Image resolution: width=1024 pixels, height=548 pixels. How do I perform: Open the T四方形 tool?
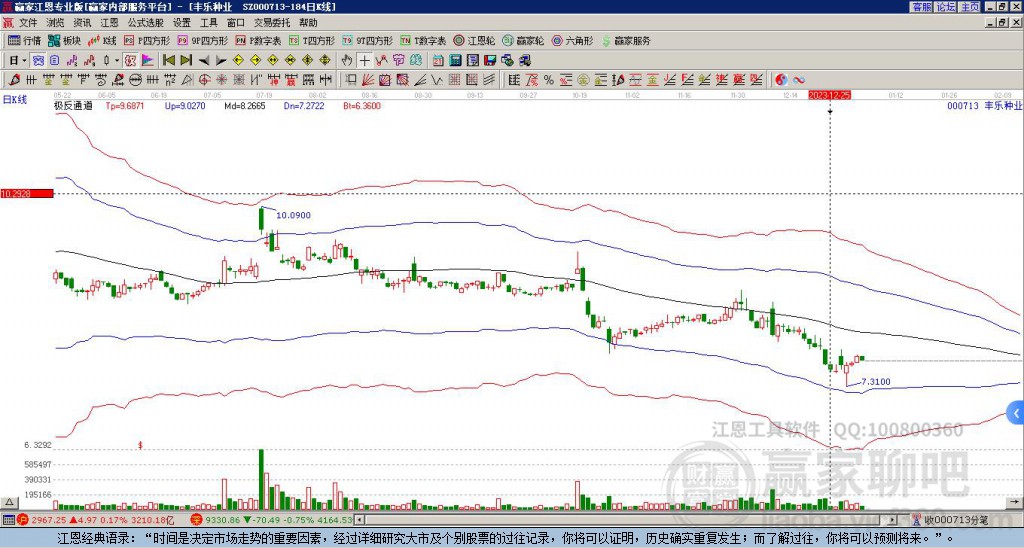(x=312, y=40)
